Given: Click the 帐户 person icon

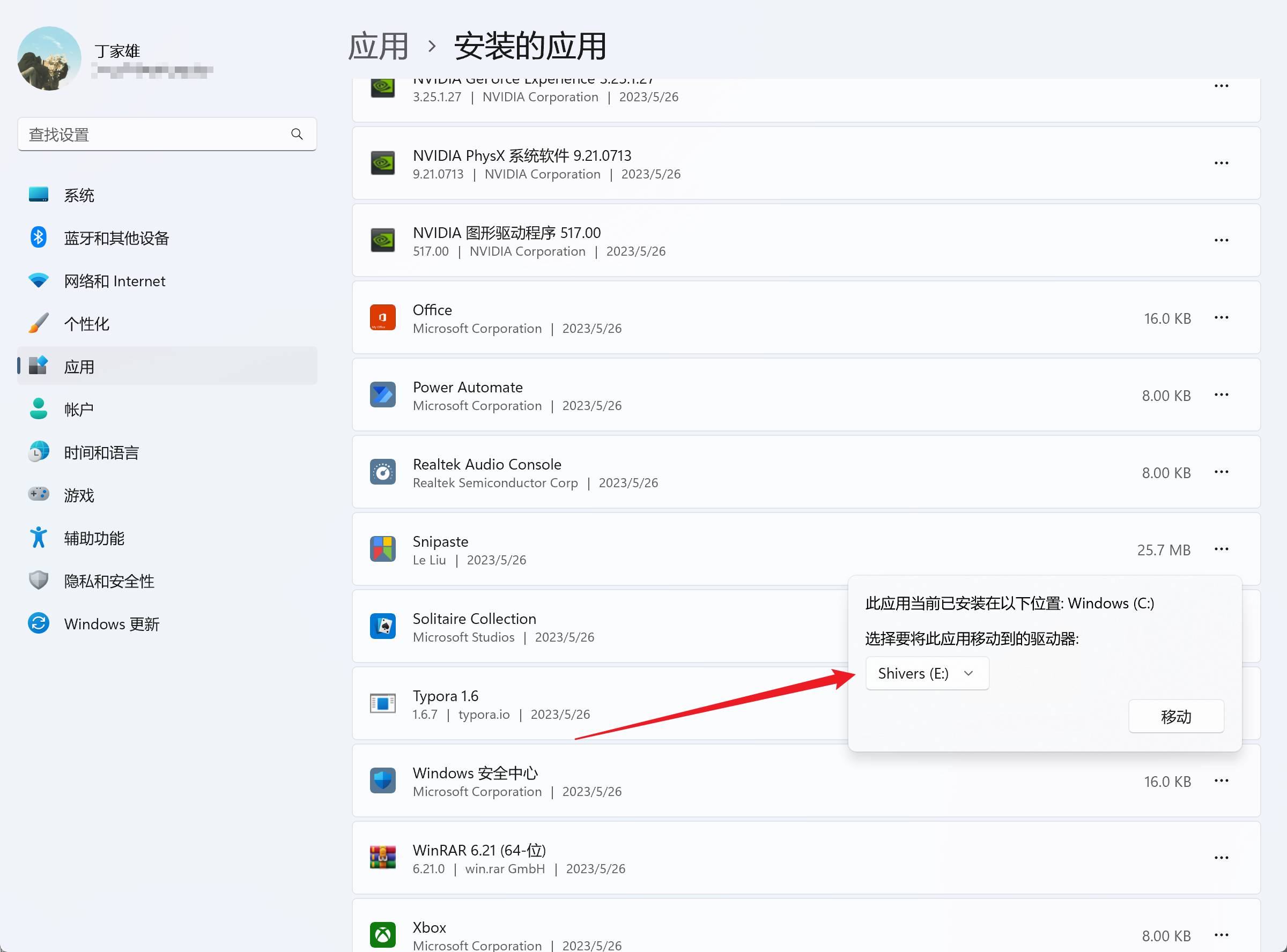Looking at the screenshot, I should 39,408.
